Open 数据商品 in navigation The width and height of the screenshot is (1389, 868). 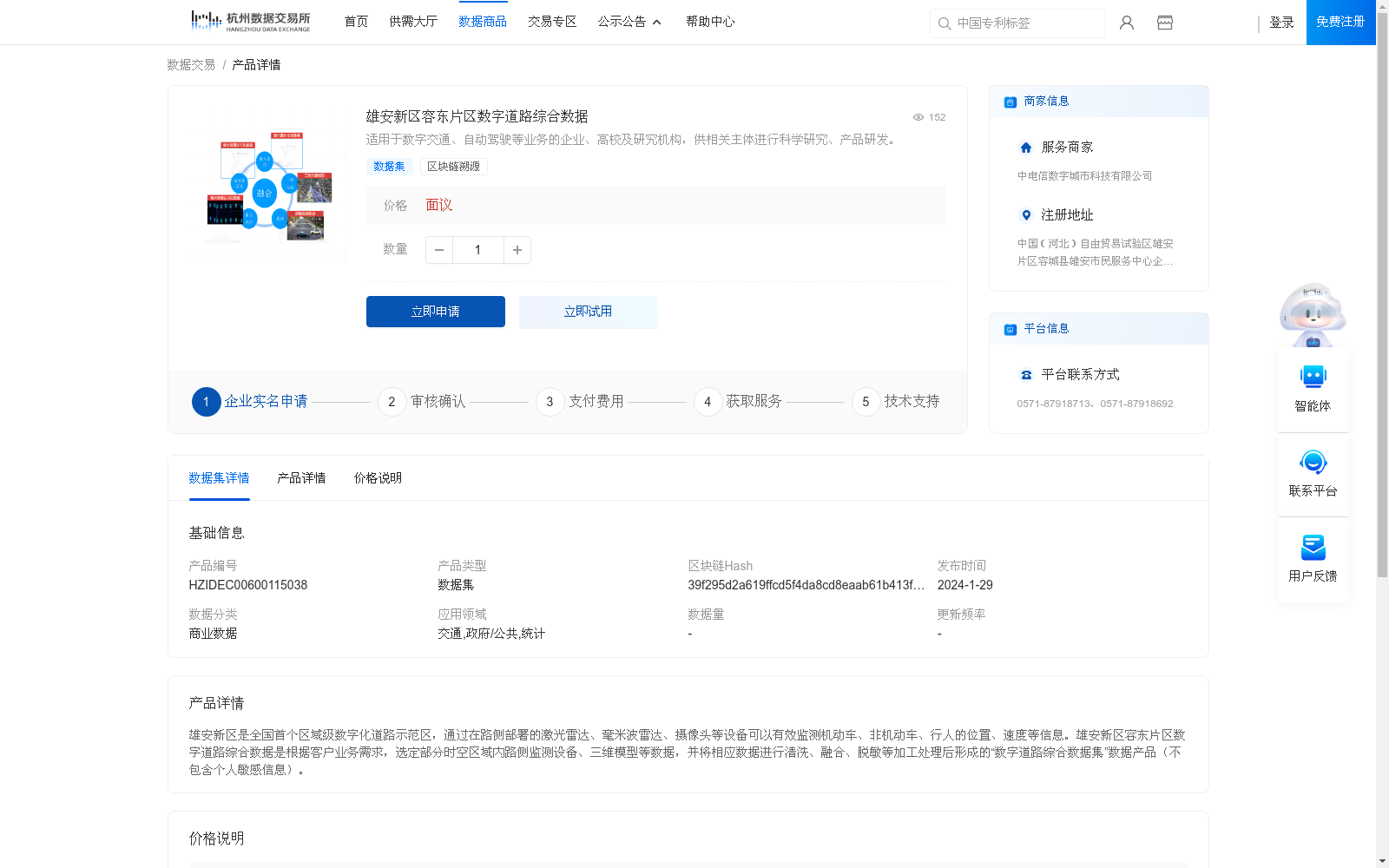[x=483, y=22]
